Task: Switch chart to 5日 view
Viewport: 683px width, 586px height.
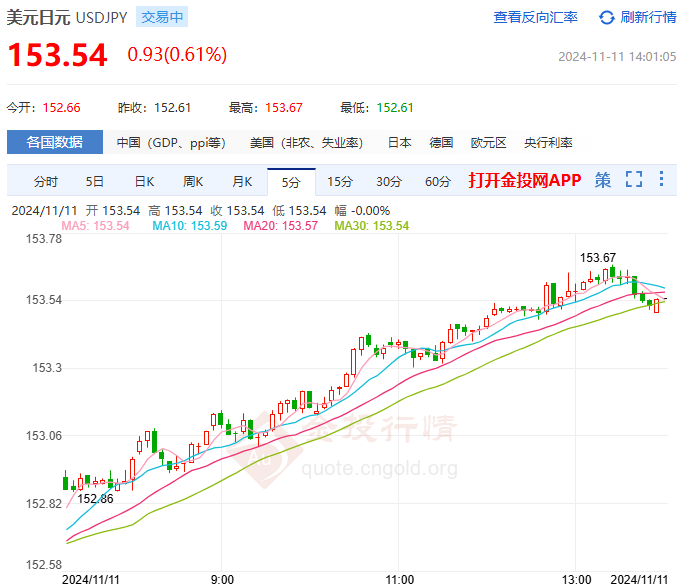Action: [x=95, y=181]
